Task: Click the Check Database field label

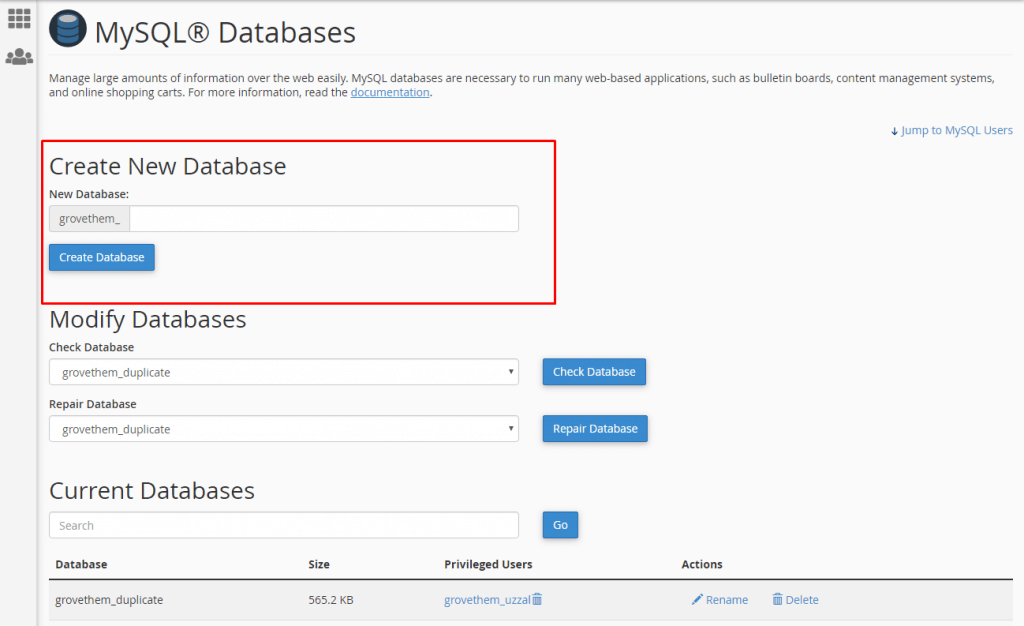Action: 91,347
